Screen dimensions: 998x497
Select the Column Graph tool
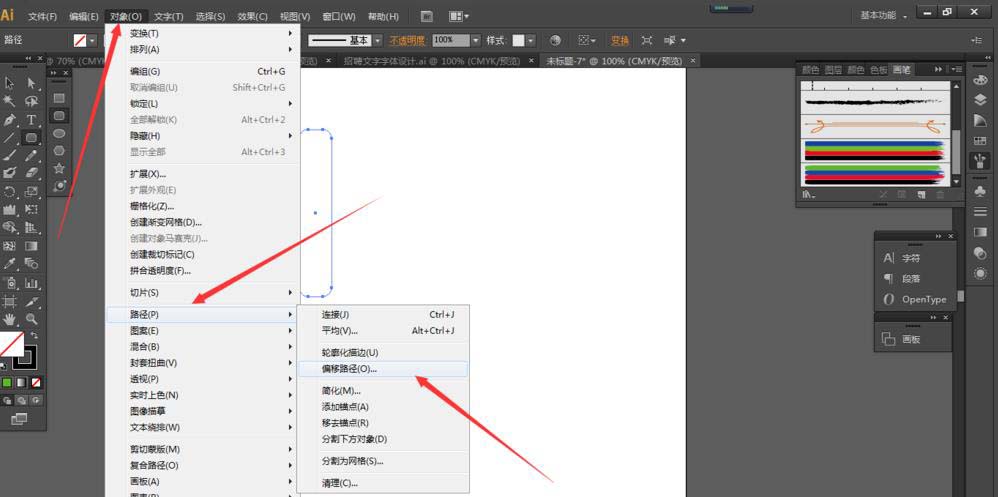(x=31, y=282)
